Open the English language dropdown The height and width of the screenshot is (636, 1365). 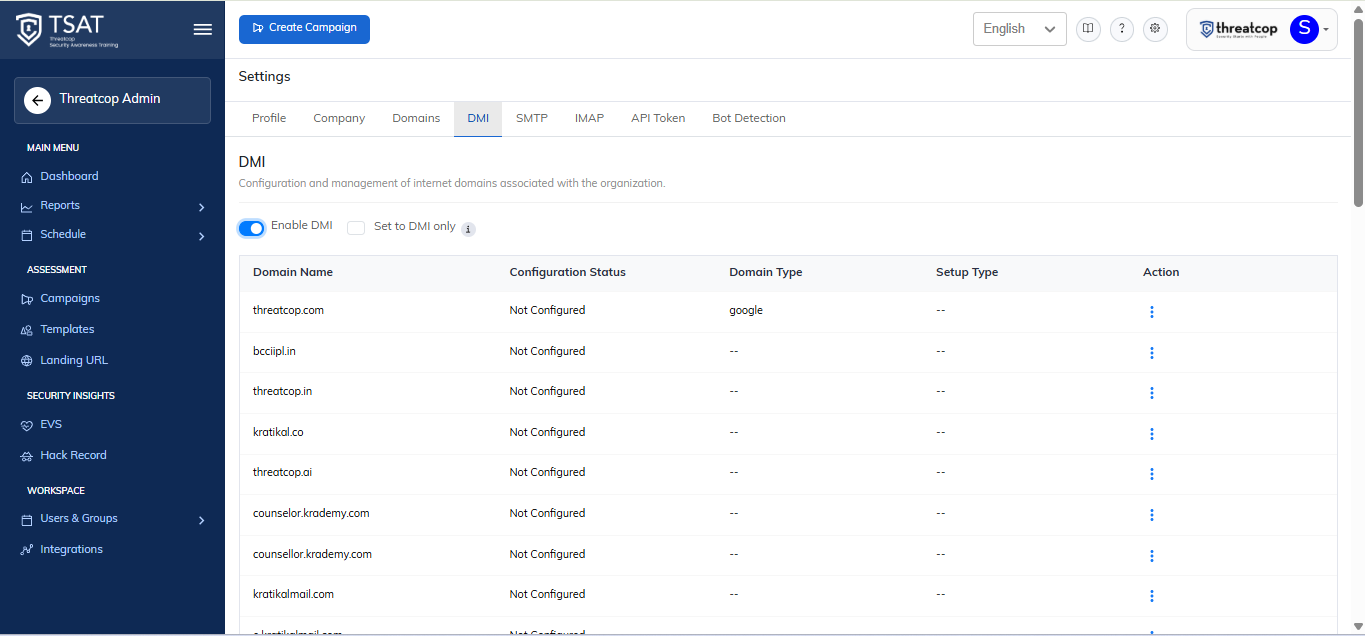(x=1019, y=29)
